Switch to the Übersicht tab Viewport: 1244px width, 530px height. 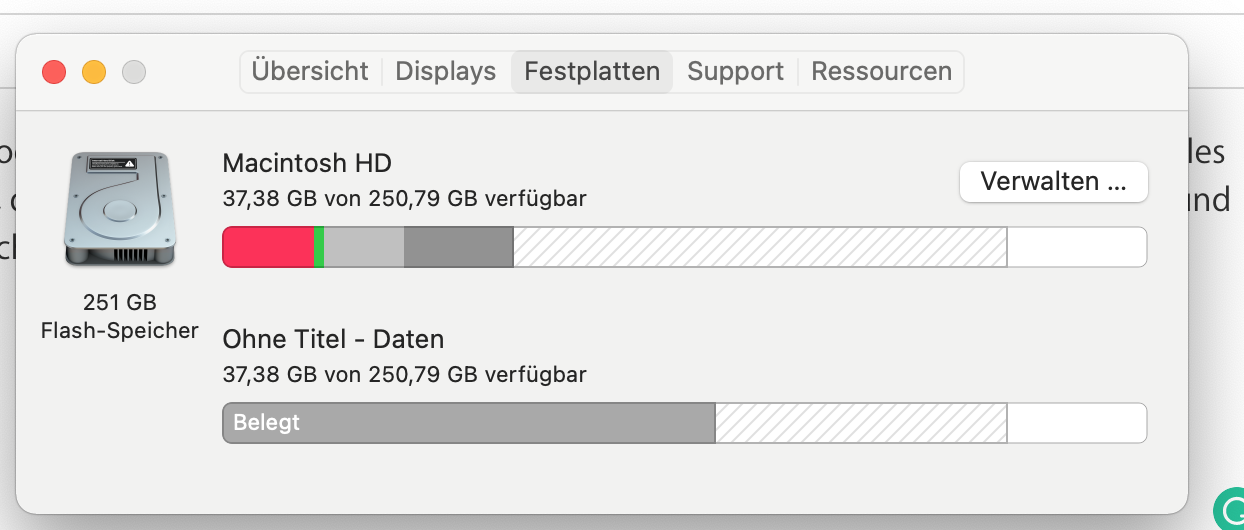tap(310, 72)
